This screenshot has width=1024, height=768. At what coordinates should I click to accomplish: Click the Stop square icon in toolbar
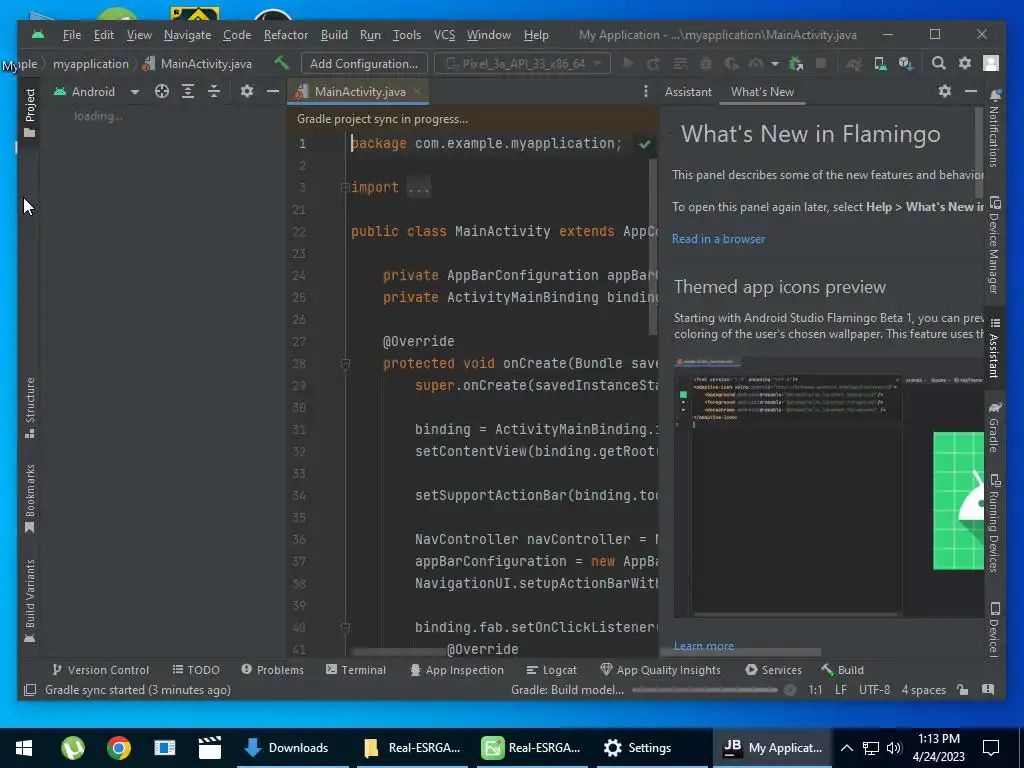pos(821,63)
